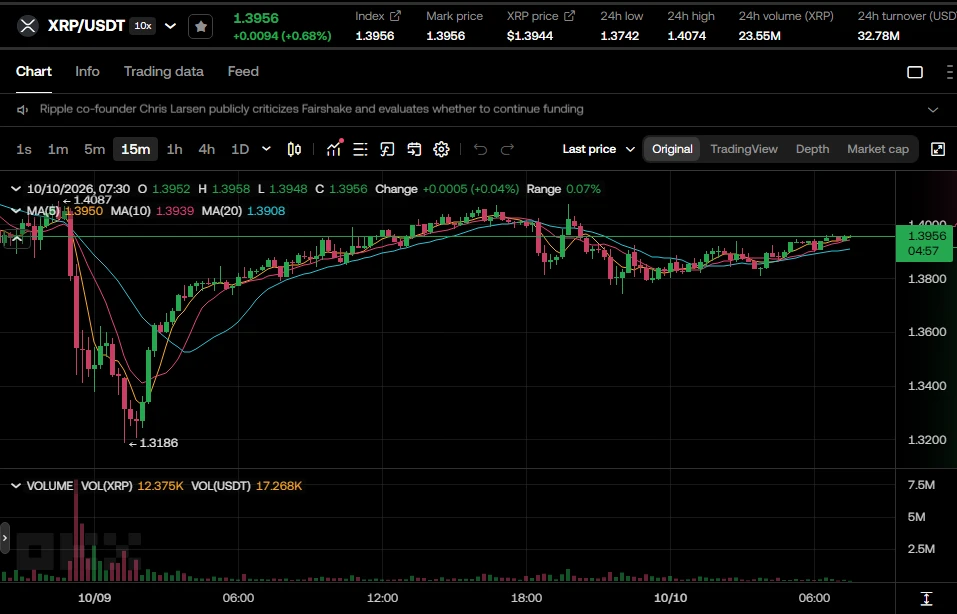Click the three-line list icon in chart toolbar
This screenshot has width=957, height=614.
point(360,149)
